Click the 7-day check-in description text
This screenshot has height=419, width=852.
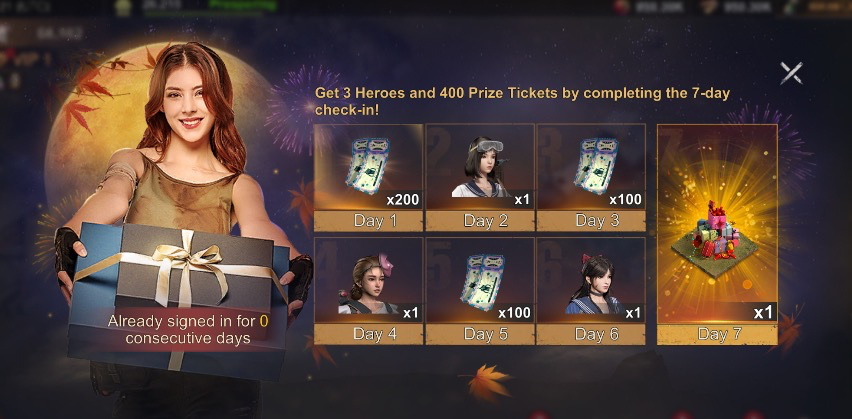(x=522, y=101)
